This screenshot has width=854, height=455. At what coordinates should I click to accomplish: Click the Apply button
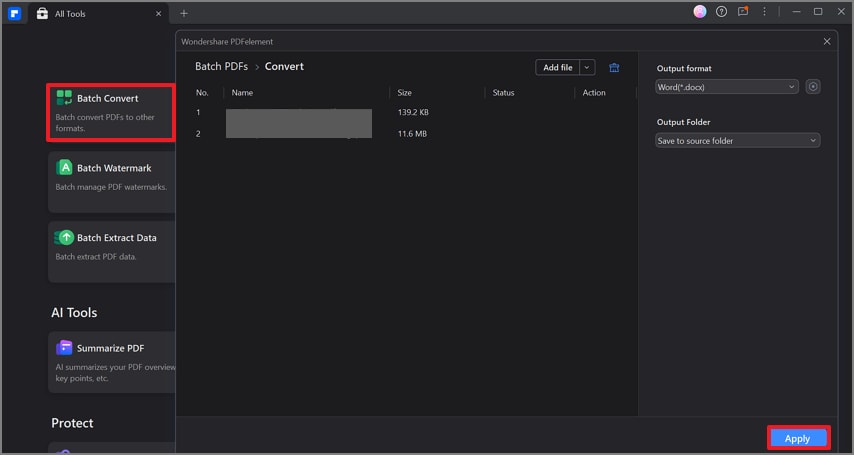(798, 438)
